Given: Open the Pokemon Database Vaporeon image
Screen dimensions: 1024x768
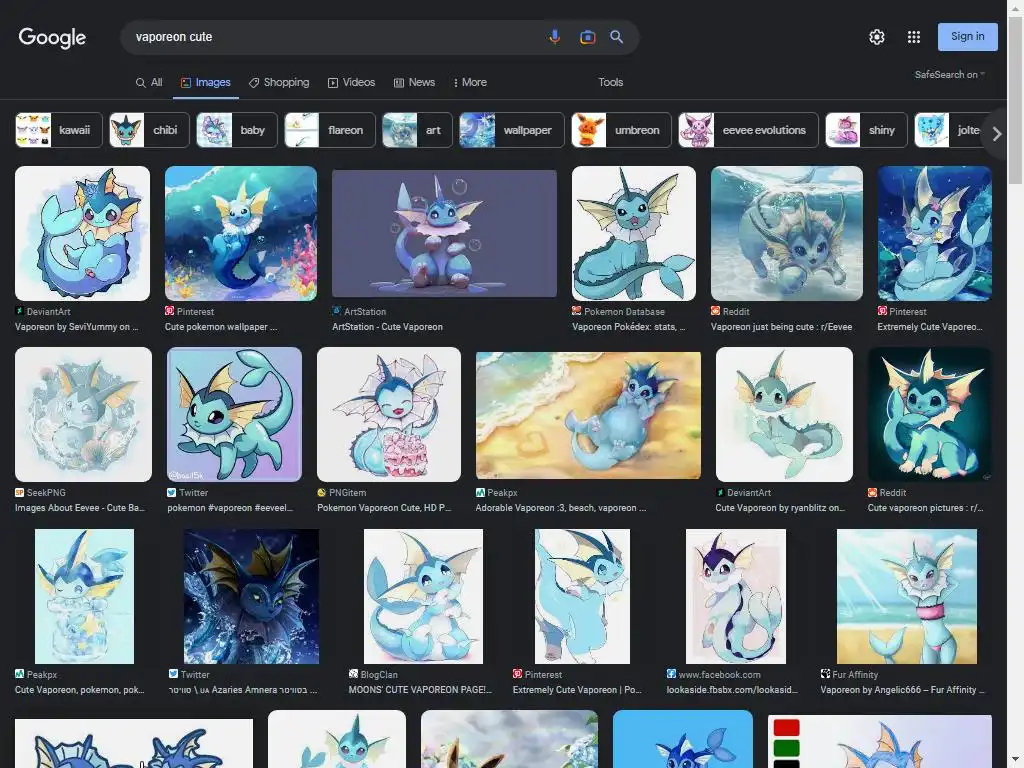Looking at the screenshot, I should (x=634, y=233).
